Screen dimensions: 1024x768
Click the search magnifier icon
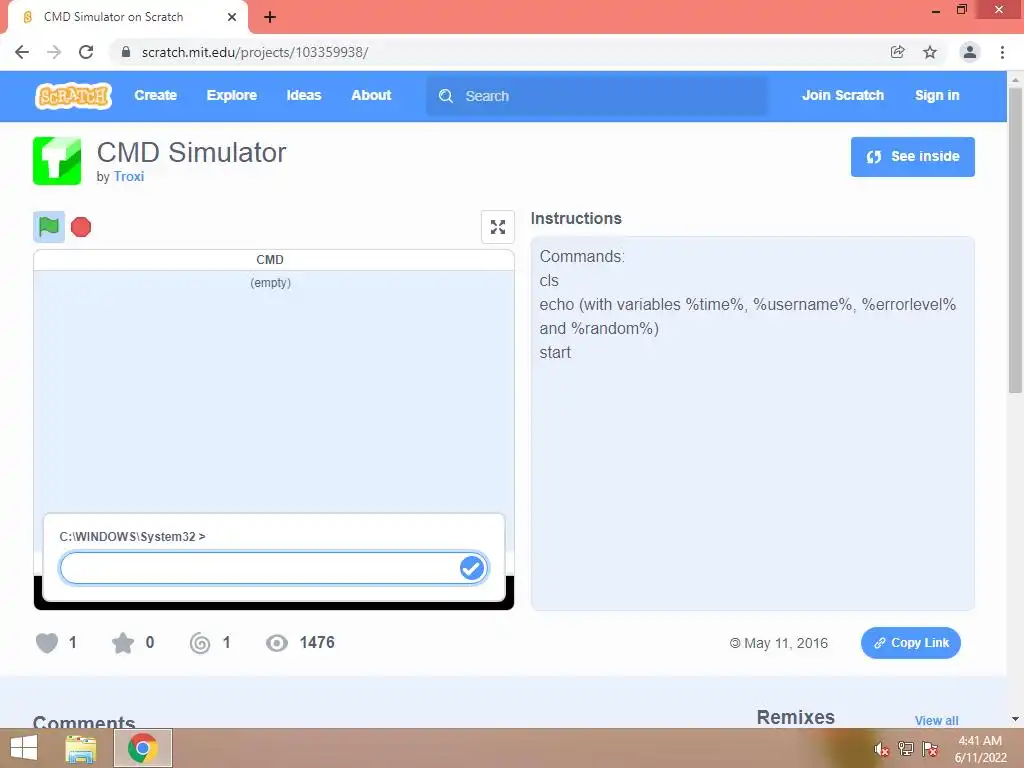coord(445,96)
